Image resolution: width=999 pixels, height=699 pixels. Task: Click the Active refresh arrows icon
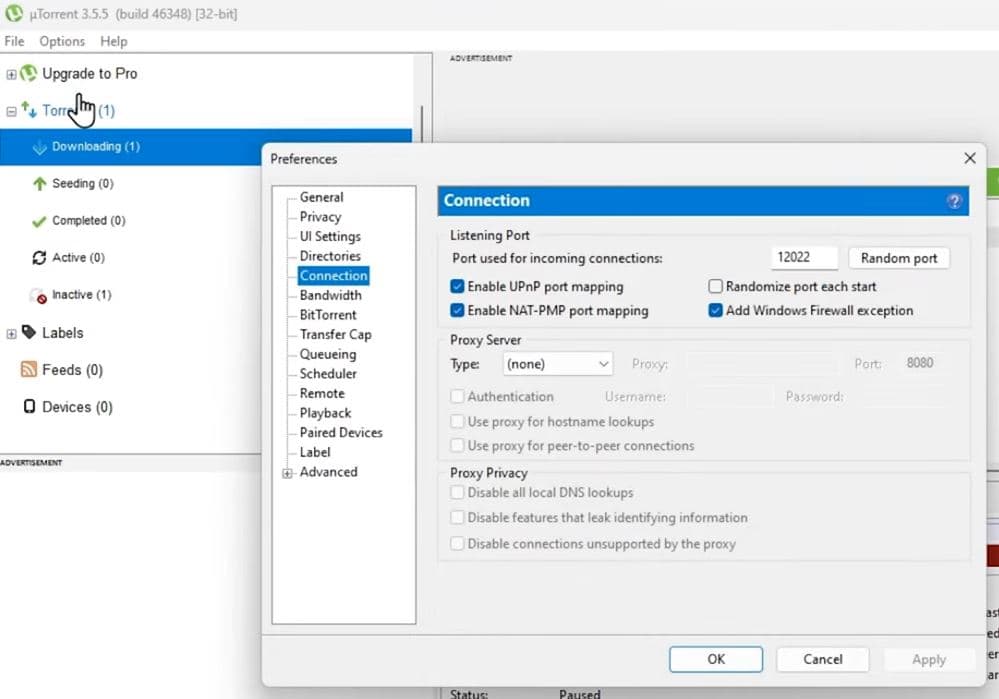pyautogui.click(x=40, y=258)
